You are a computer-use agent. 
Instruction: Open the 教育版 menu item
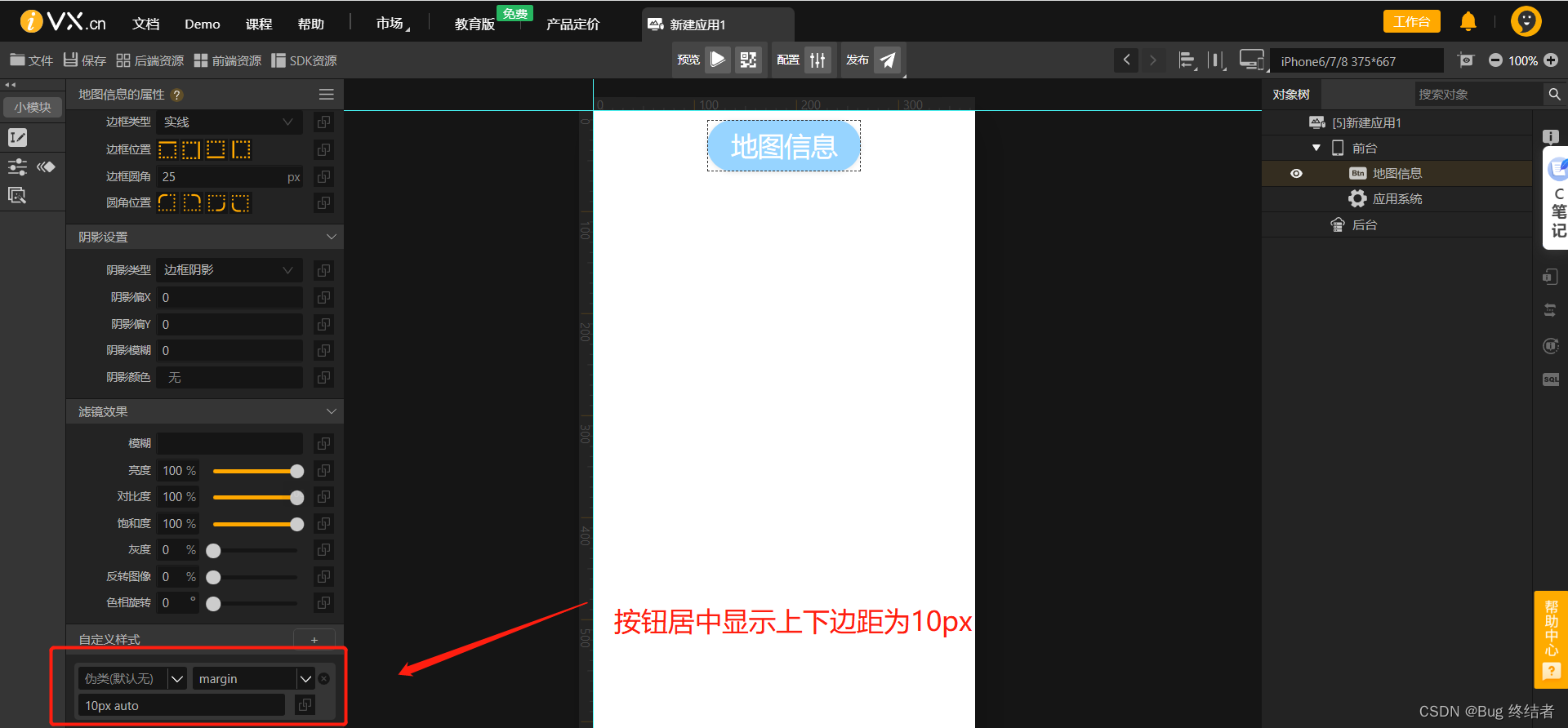(x=474, y=24)
